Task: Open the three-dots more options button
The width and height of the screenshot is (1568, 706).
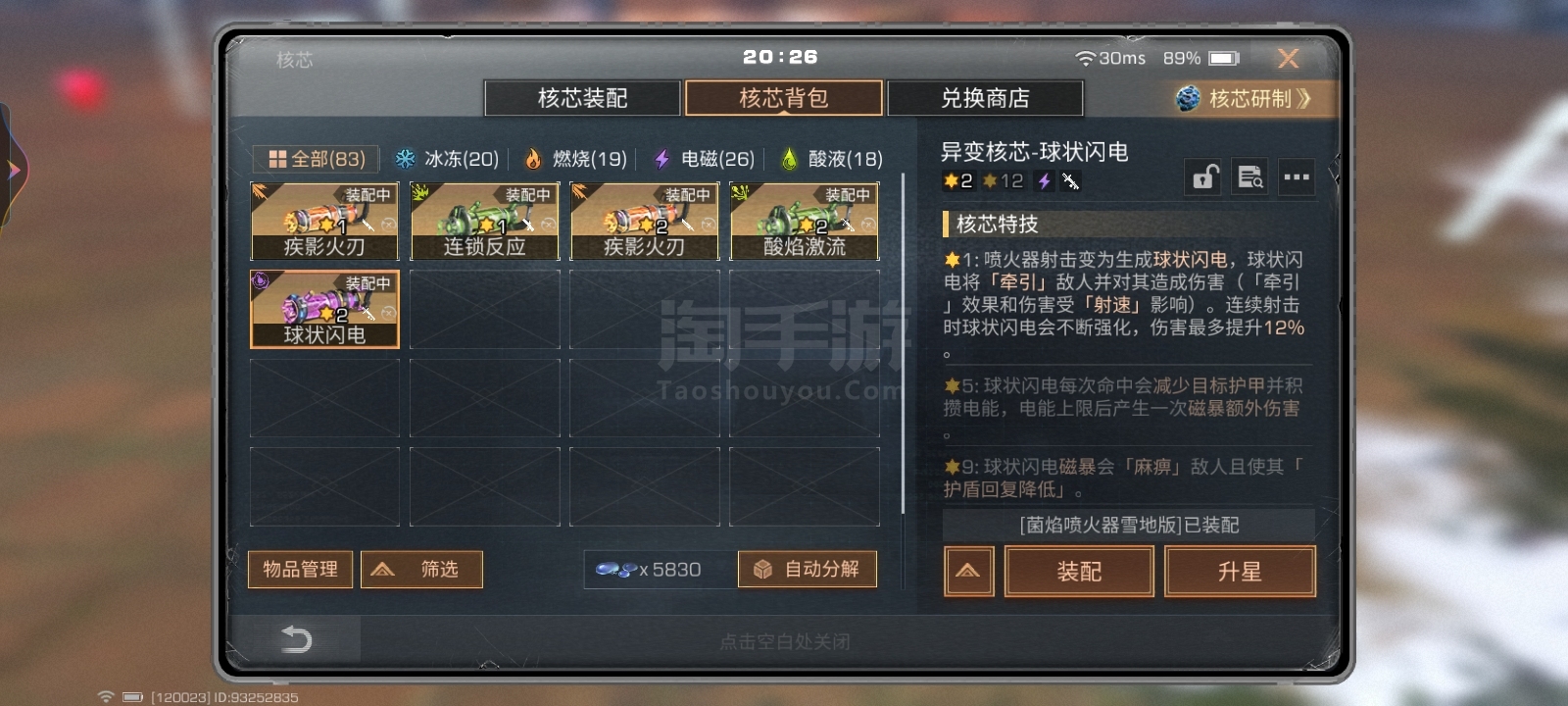Action: (1297, 177)
